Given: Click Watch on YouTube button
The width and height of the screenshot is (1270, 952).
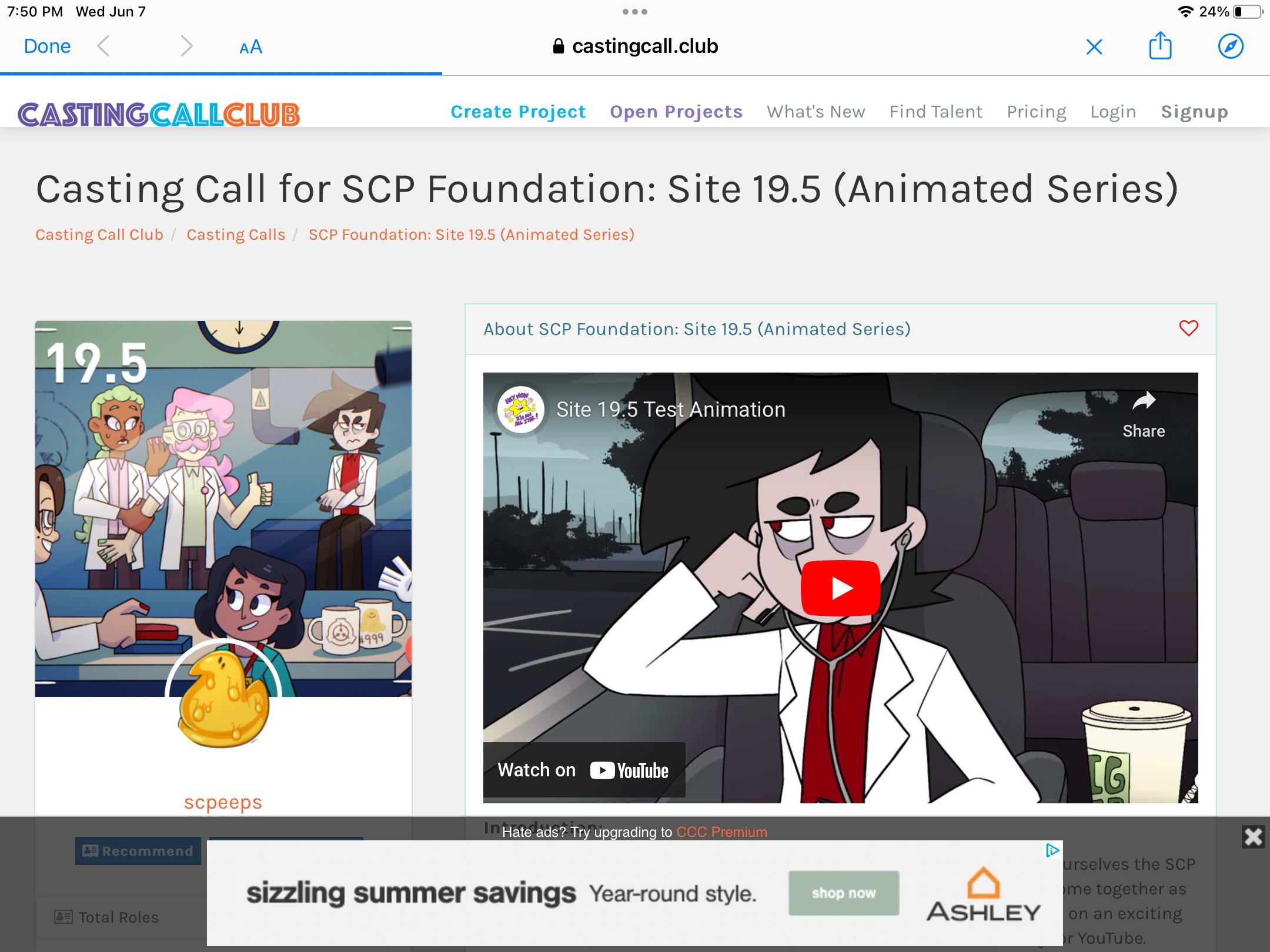Looking at the screenshot, I should tap(584, 770).
